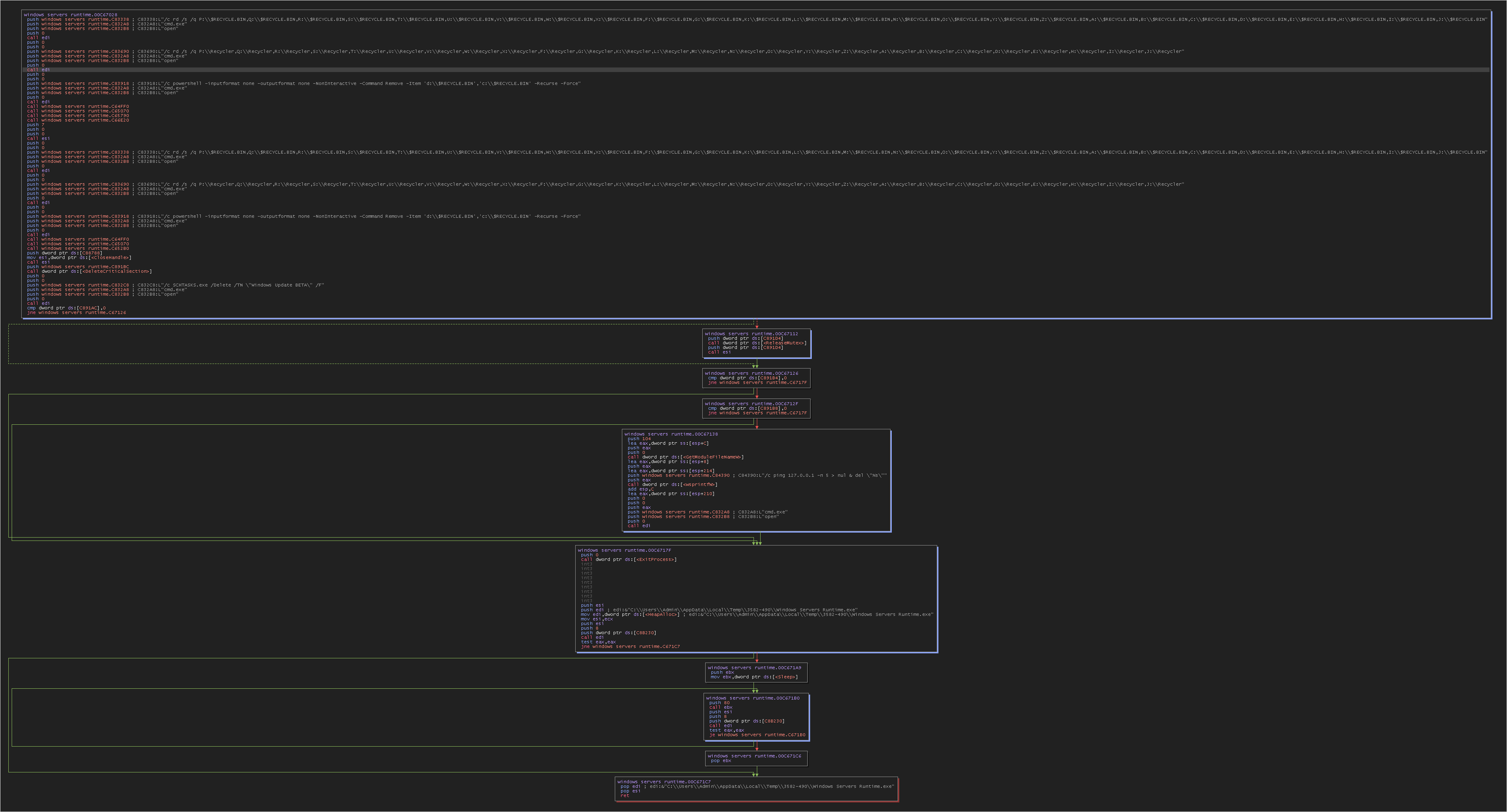Click the '<ExitProcess>' call instruction

[628, 559]
